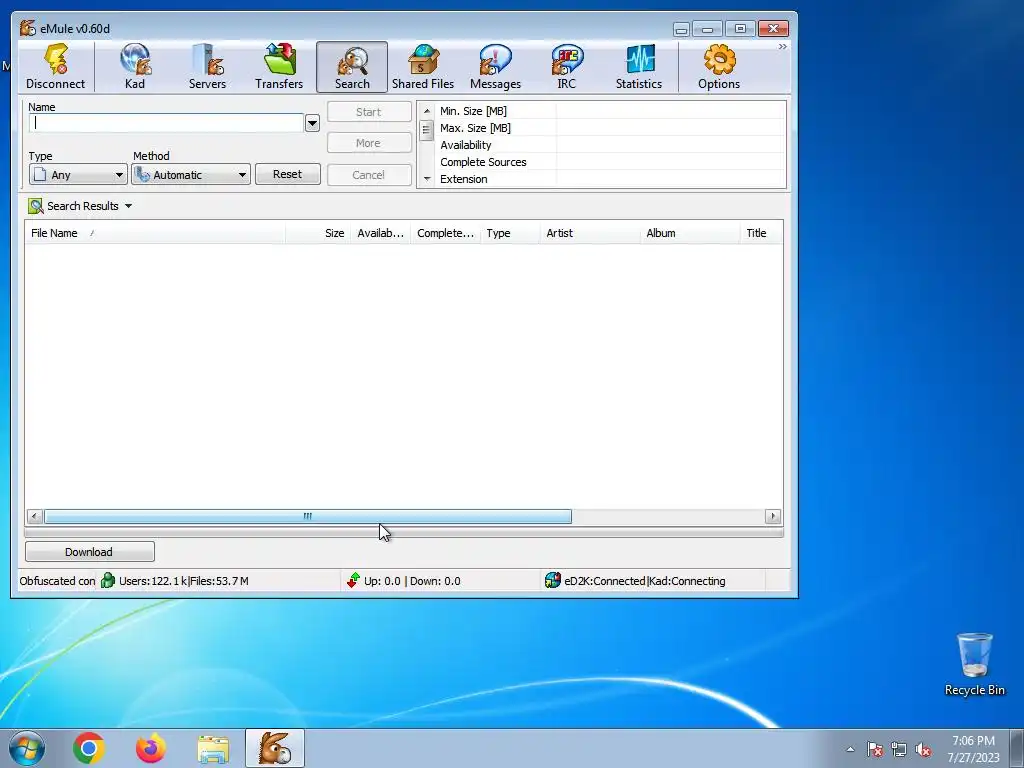
Task: Click the results horizontal scroll-left arrow
Action: [x=35, y=517]
